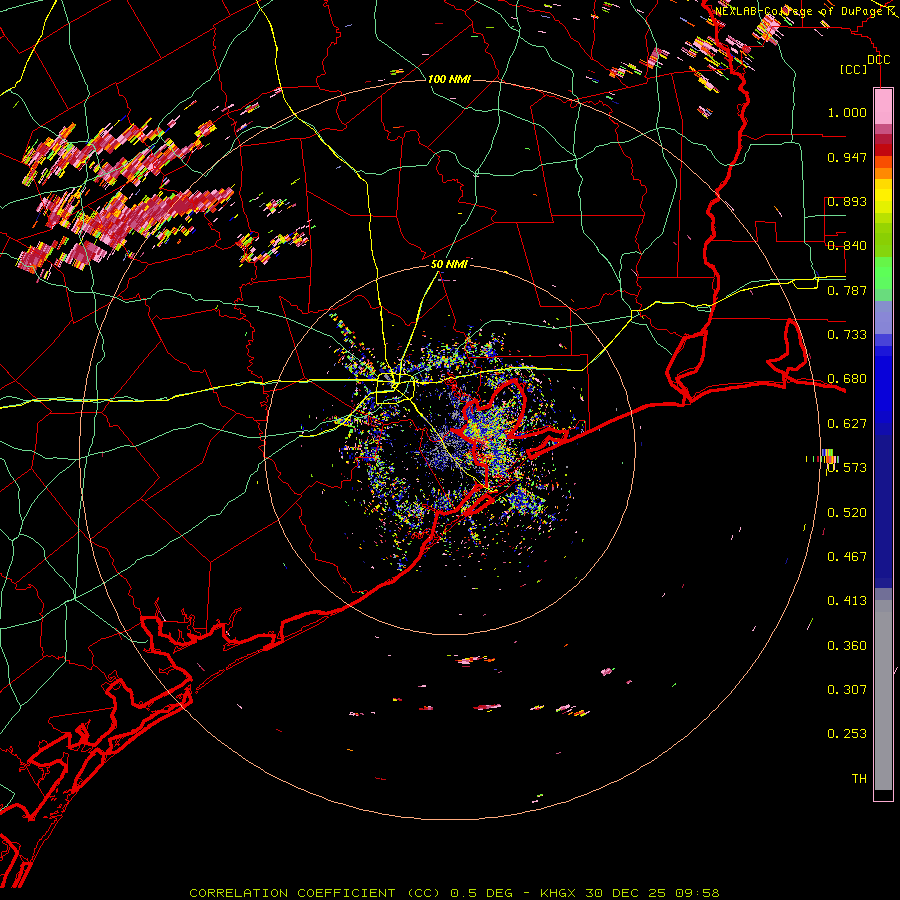
Task: Select the 0.627 scale value
Action: [x=847, y=424]
